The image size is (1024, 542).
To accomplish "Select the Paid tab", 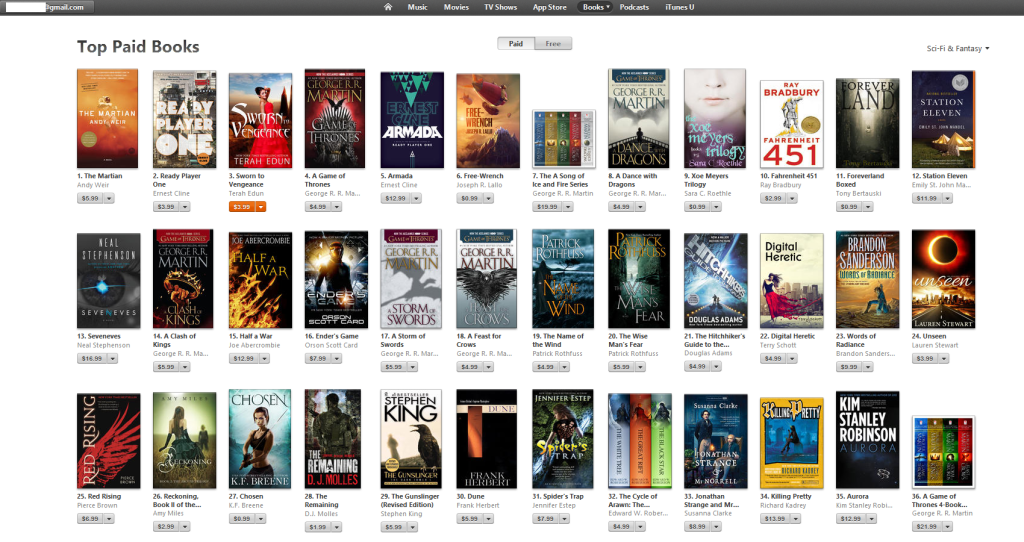I will pyautogui.click(x=516, y=44).
